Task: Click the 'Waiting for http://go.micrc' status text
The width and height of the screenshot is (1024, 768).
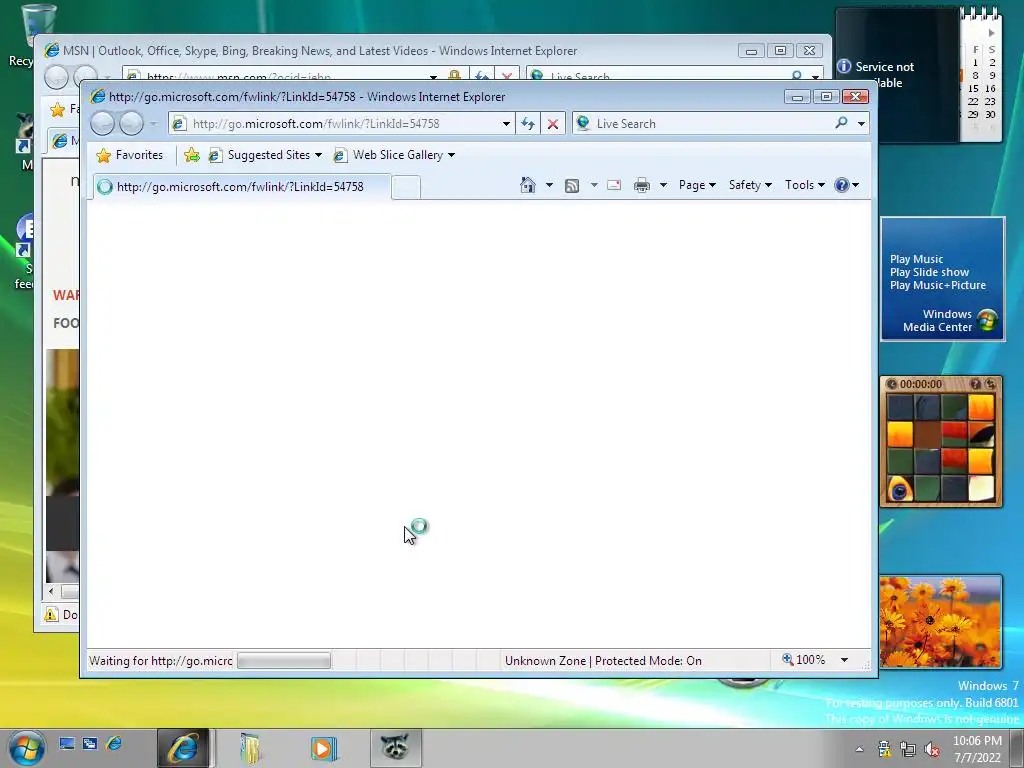Action: (161, 661)
